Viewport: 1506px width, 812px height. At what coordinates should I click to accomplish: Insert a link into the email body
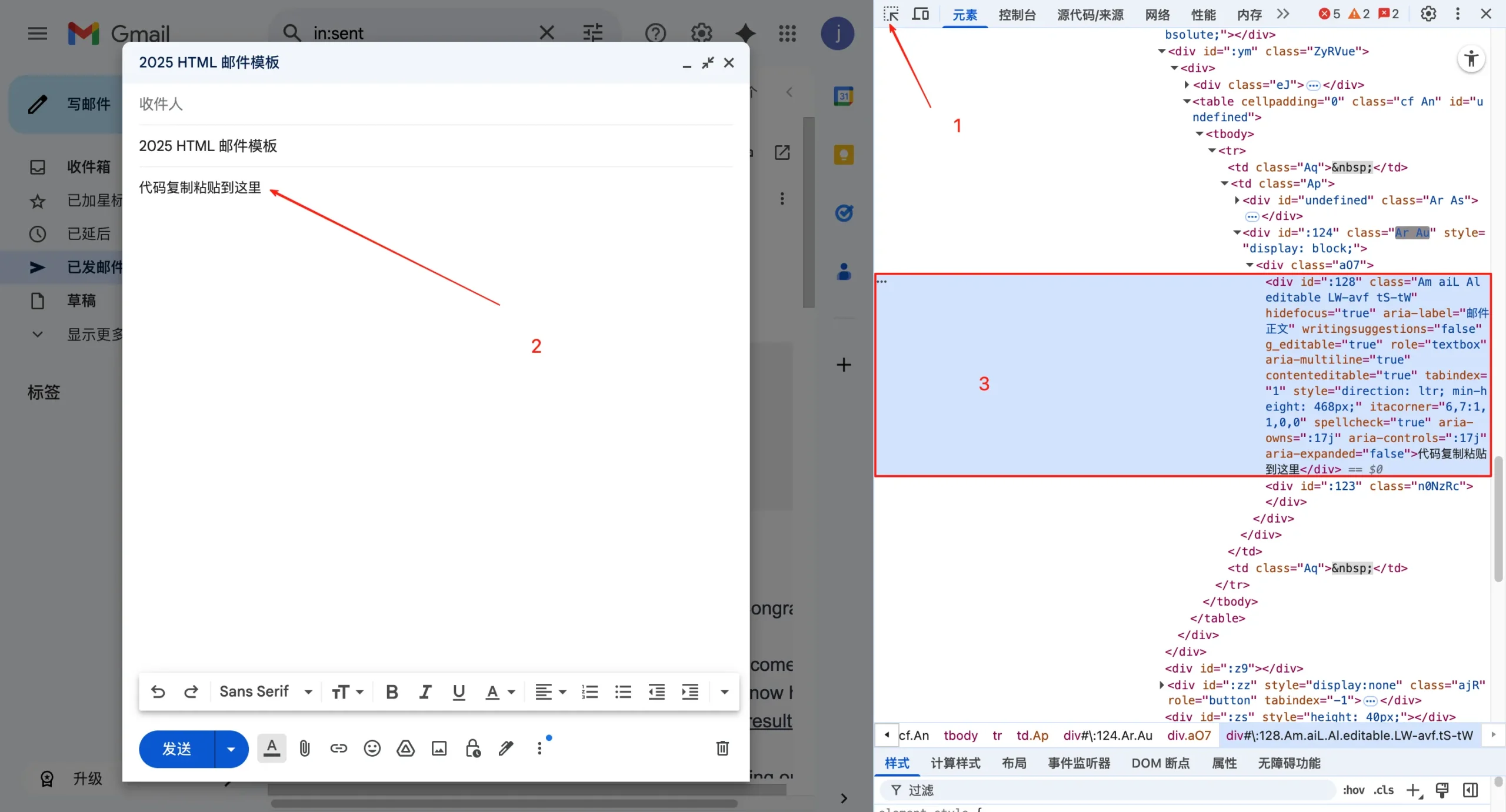(x=338, y=748)
